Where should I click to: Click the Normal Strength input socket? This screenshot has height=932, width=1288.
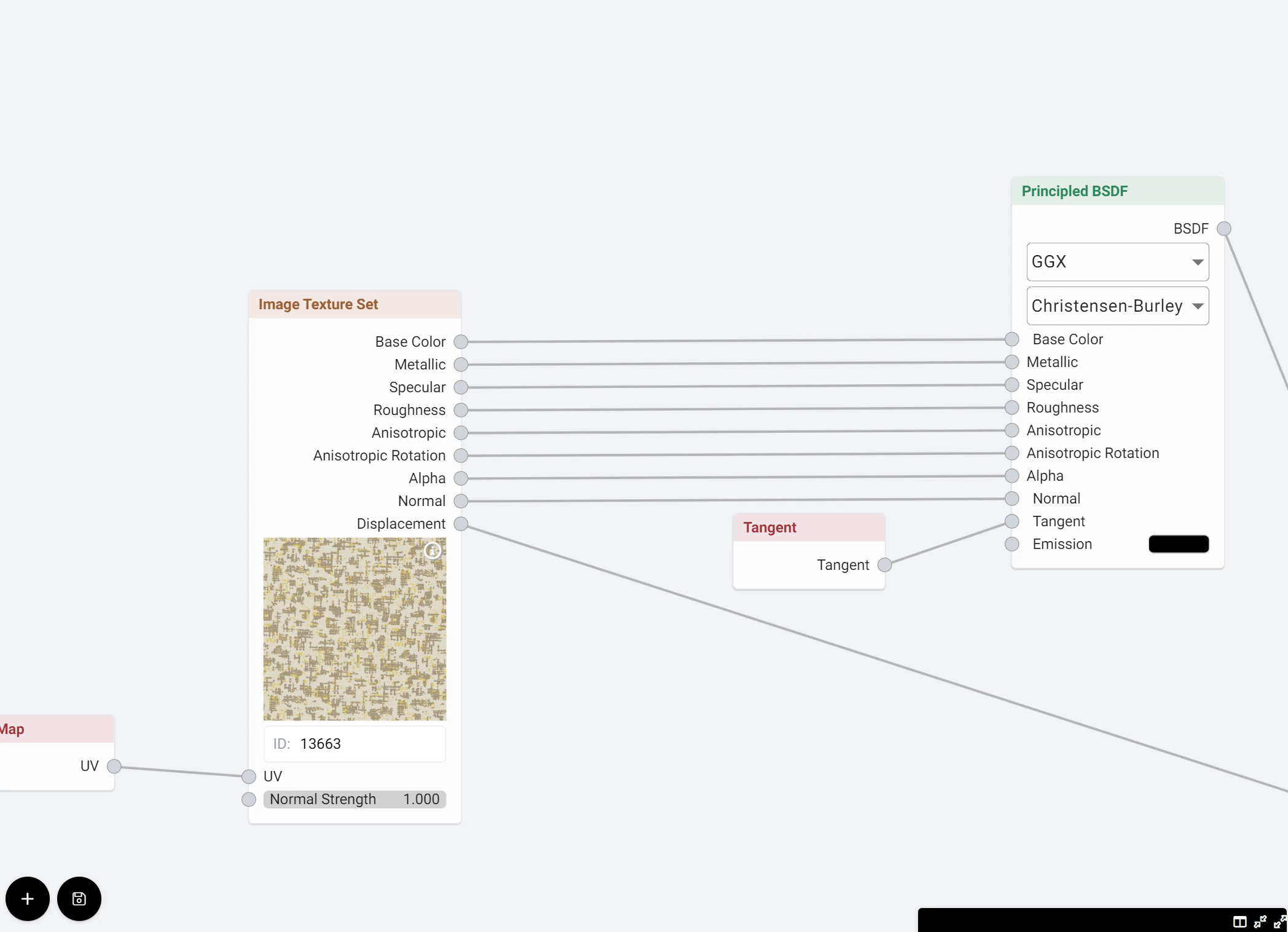pos(249,799)
